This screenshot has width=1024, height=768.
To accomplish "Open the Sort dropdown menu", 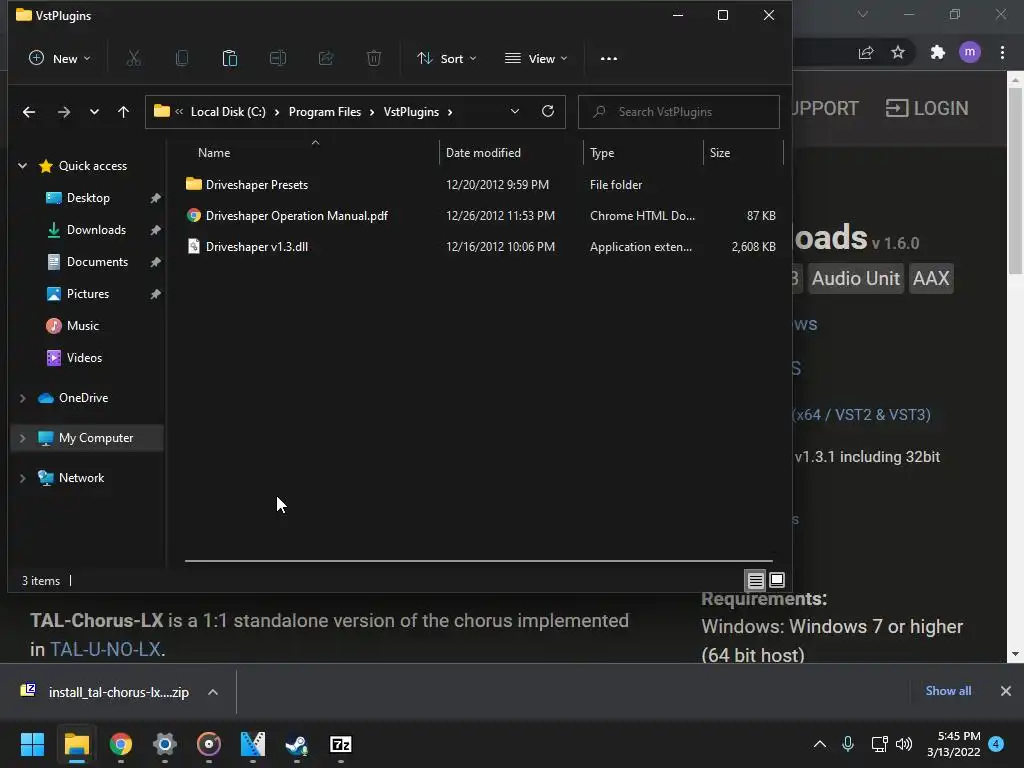I will pos(447,59).
